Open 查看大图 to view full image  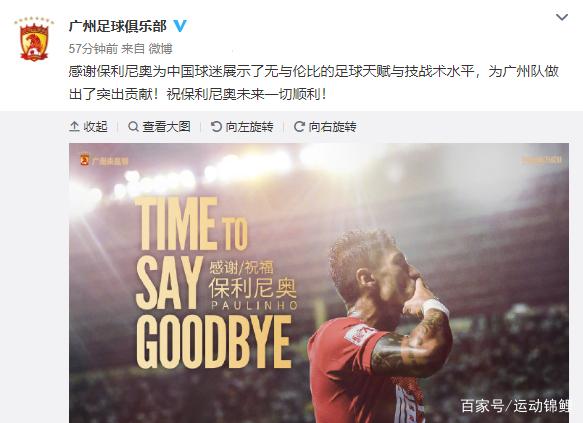click(x=159, y=127)
